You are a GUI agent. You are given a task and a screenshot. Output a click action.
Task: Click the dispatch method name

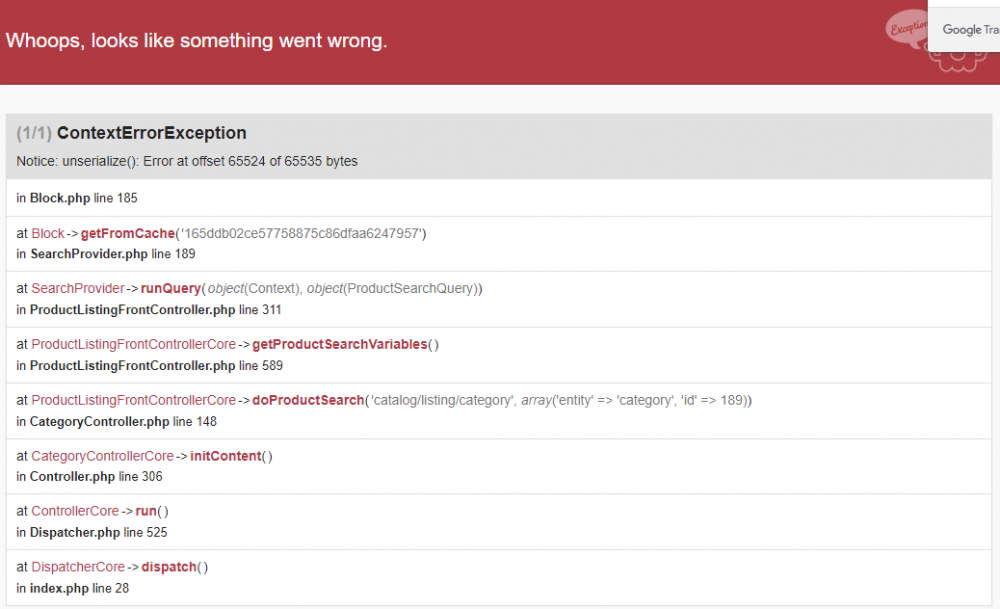click(168, 567)
